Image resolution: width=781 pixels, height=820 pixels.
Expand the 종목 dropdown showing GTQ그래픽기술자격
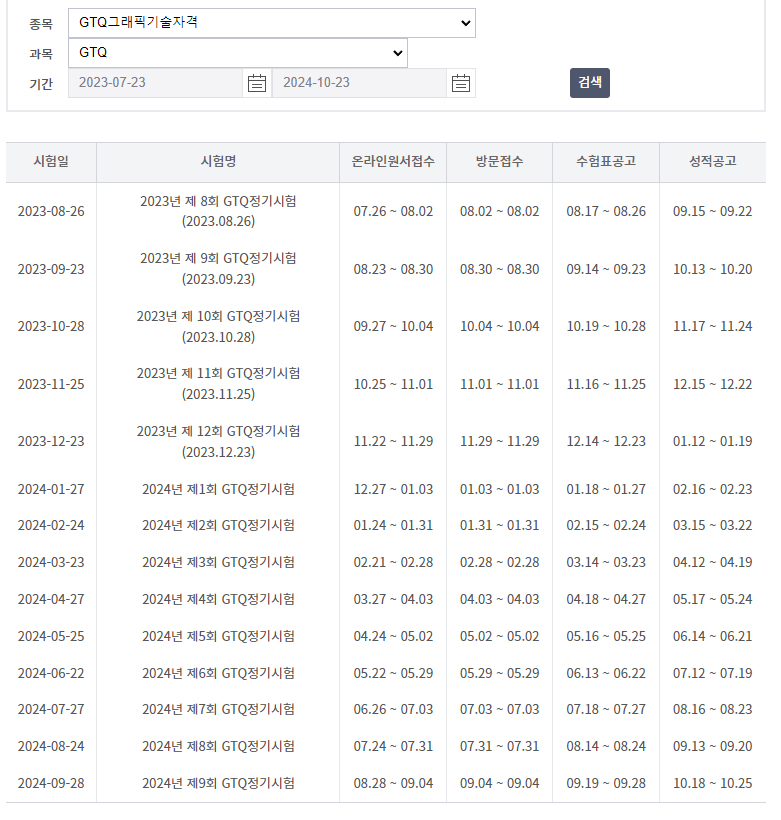[x=271, y=22]
